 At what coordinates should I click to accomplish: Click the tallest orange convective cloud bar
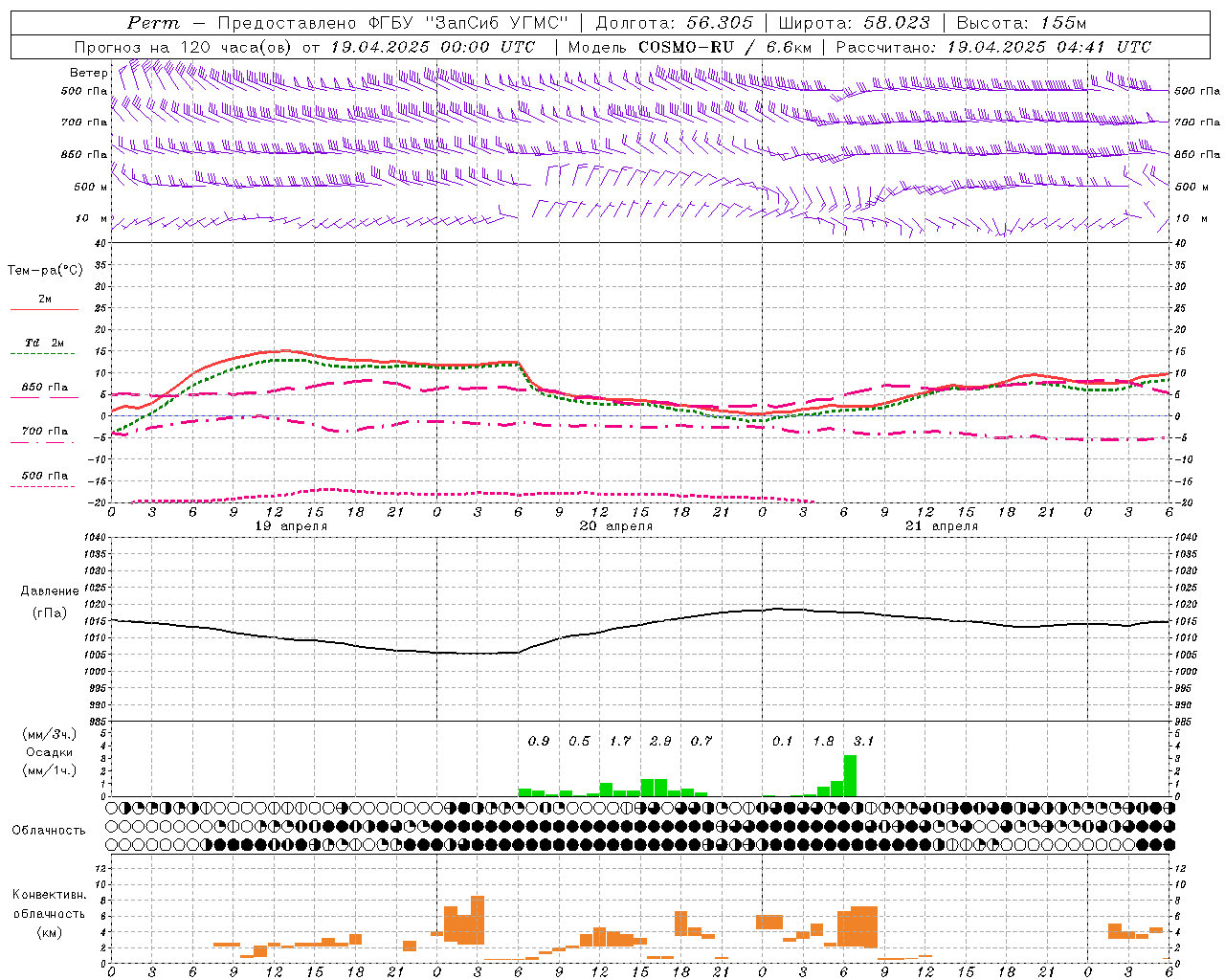click(x=478, y=921)
